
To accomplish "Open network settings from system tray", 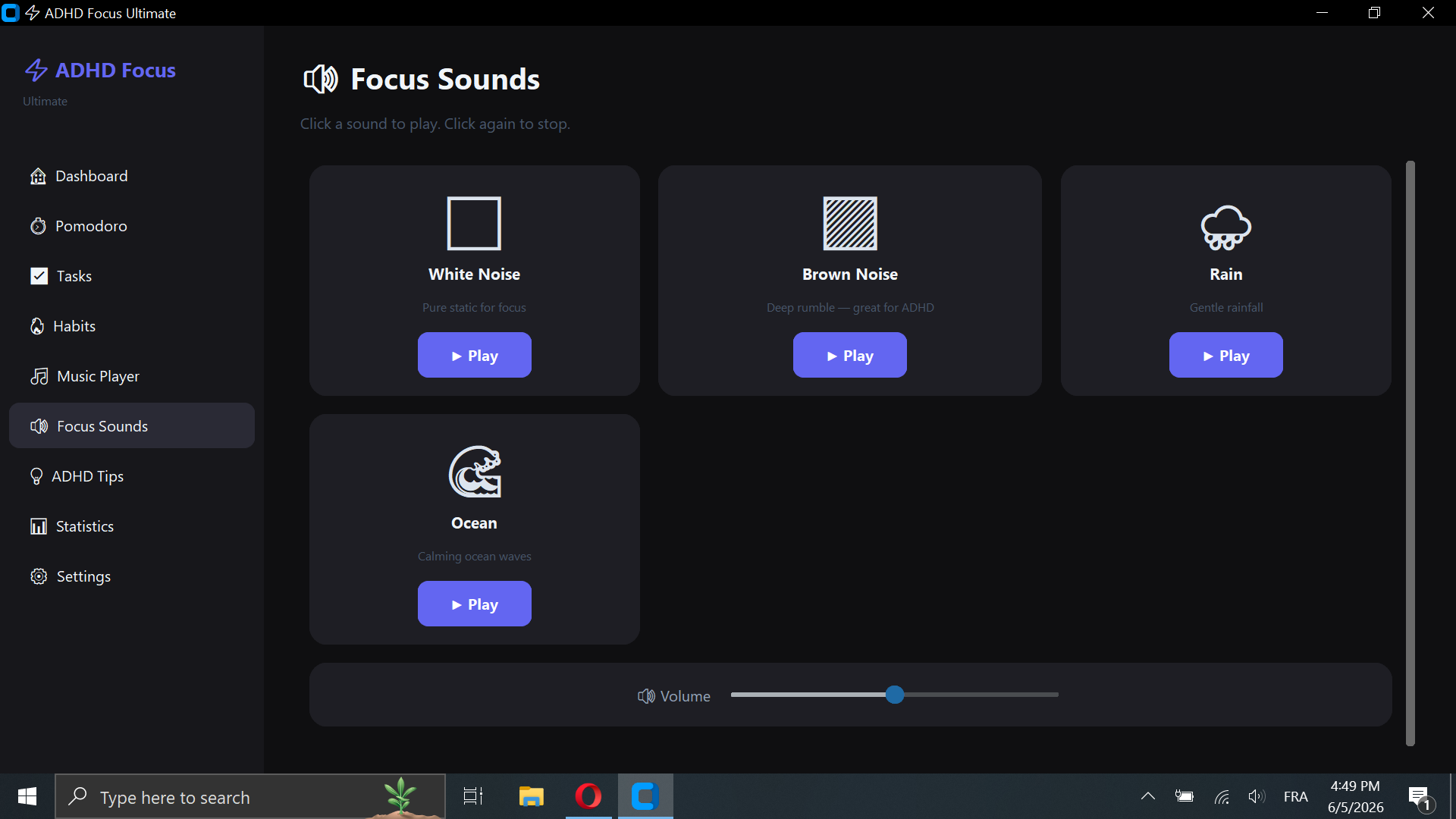I will (1222, 796).
